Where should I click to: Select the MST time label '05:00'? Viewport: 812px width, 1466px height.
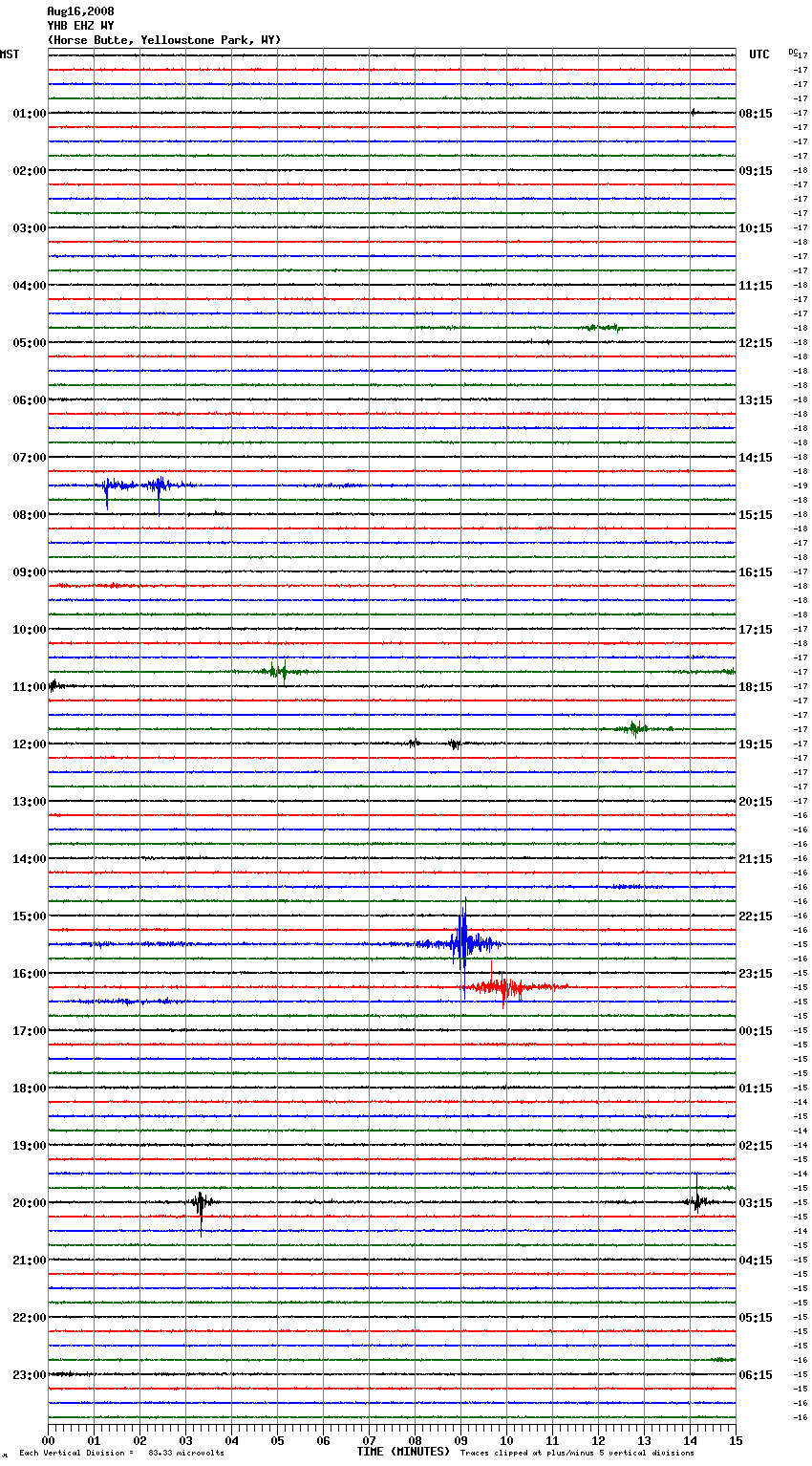[30, 343]
